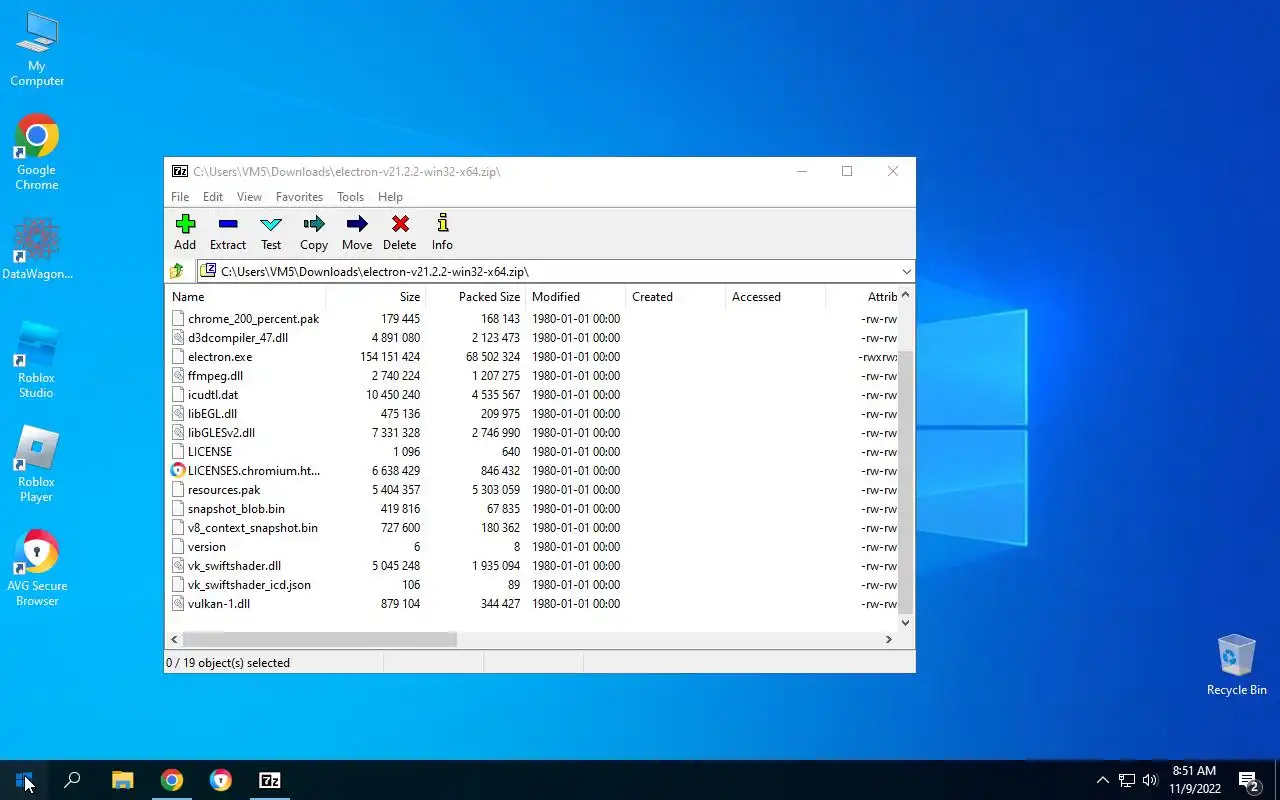Select the libEGL.dll file icon
Viewport: 1280px width, 800px height.
178,414
